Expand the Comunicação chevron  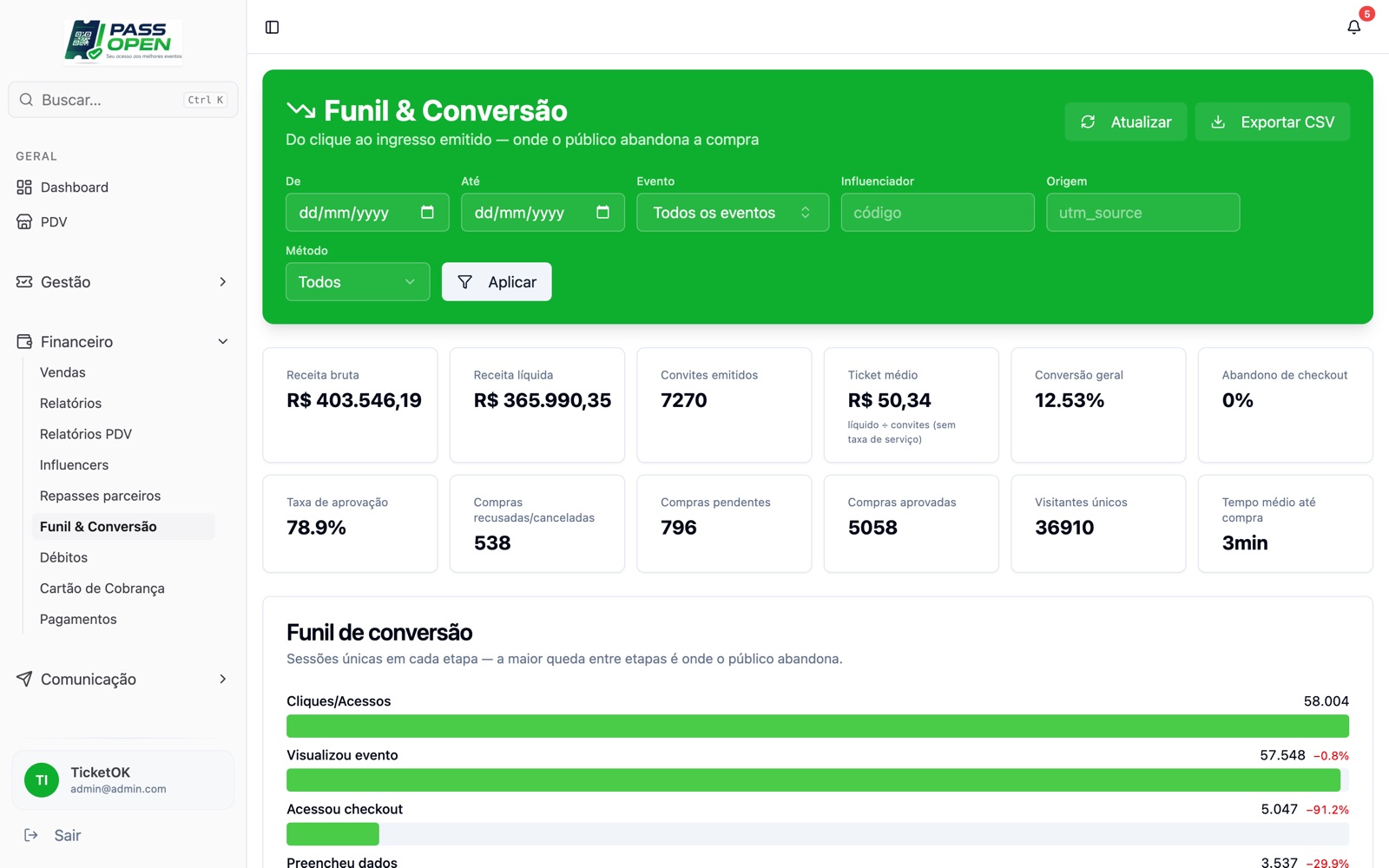223,679
